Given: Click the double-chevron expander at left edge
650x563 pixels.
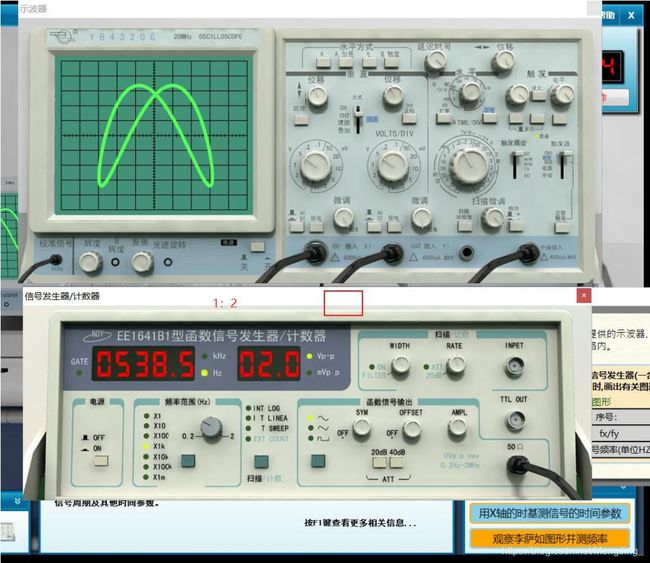Looking at the screenshot, I should tap(17, 501).
